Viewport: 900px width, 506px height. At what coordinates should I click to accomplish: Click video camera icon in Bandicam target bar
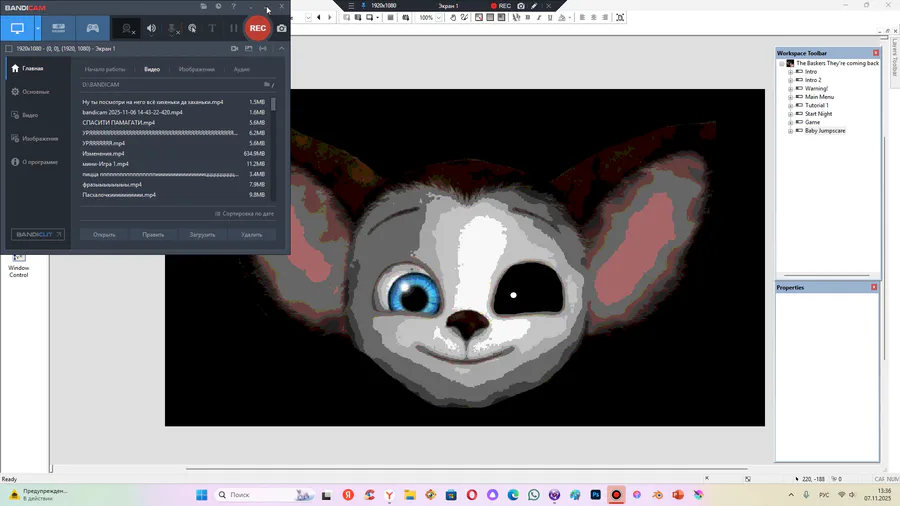click(x=234, y=49)
